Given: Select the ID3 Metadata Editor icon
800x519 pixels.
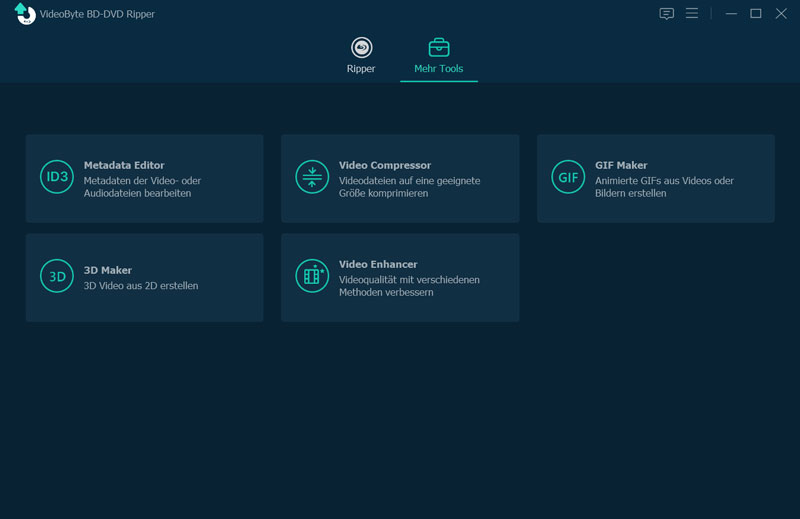Looking at the screenshot, I should pos(57,177).
